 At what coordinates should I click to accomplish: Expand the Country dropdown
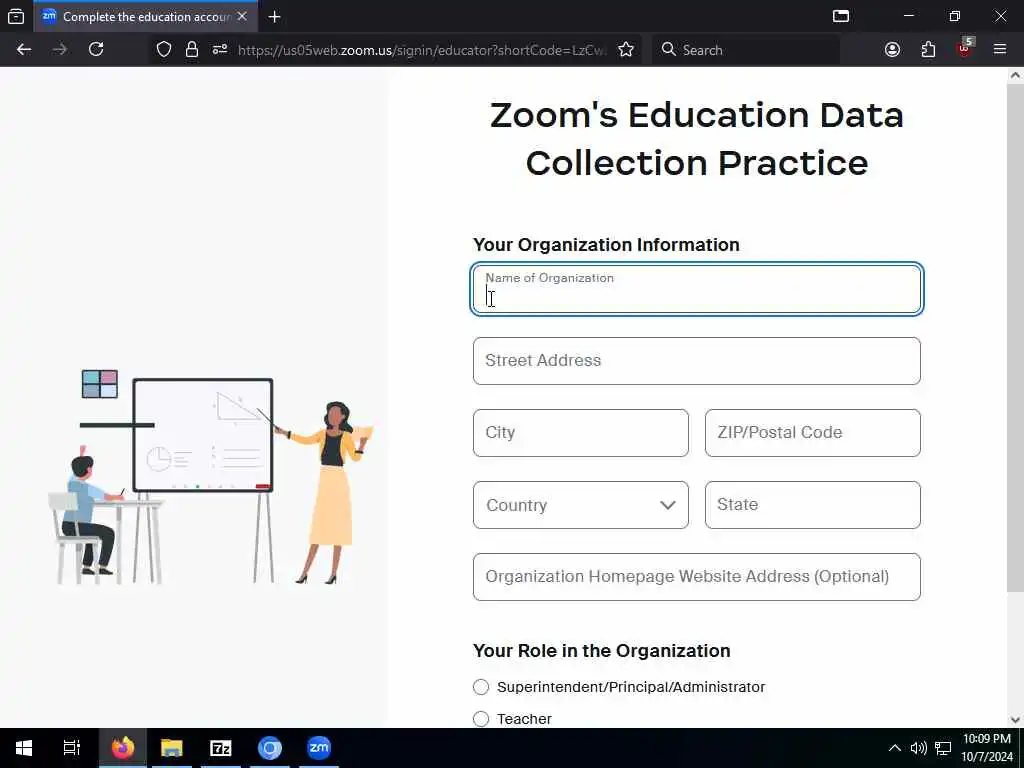click(581, 505)
